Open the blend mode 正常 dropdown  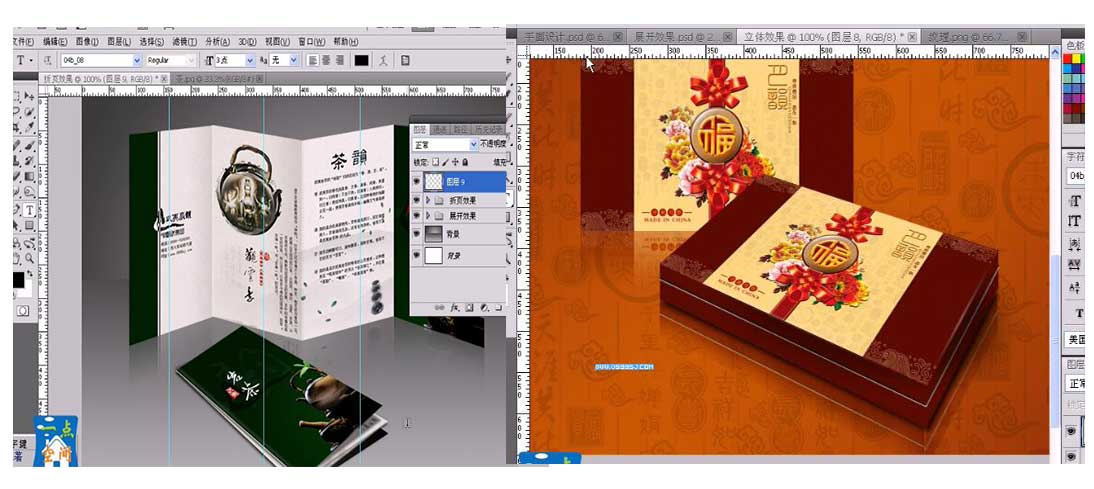[x=446, y=145]
